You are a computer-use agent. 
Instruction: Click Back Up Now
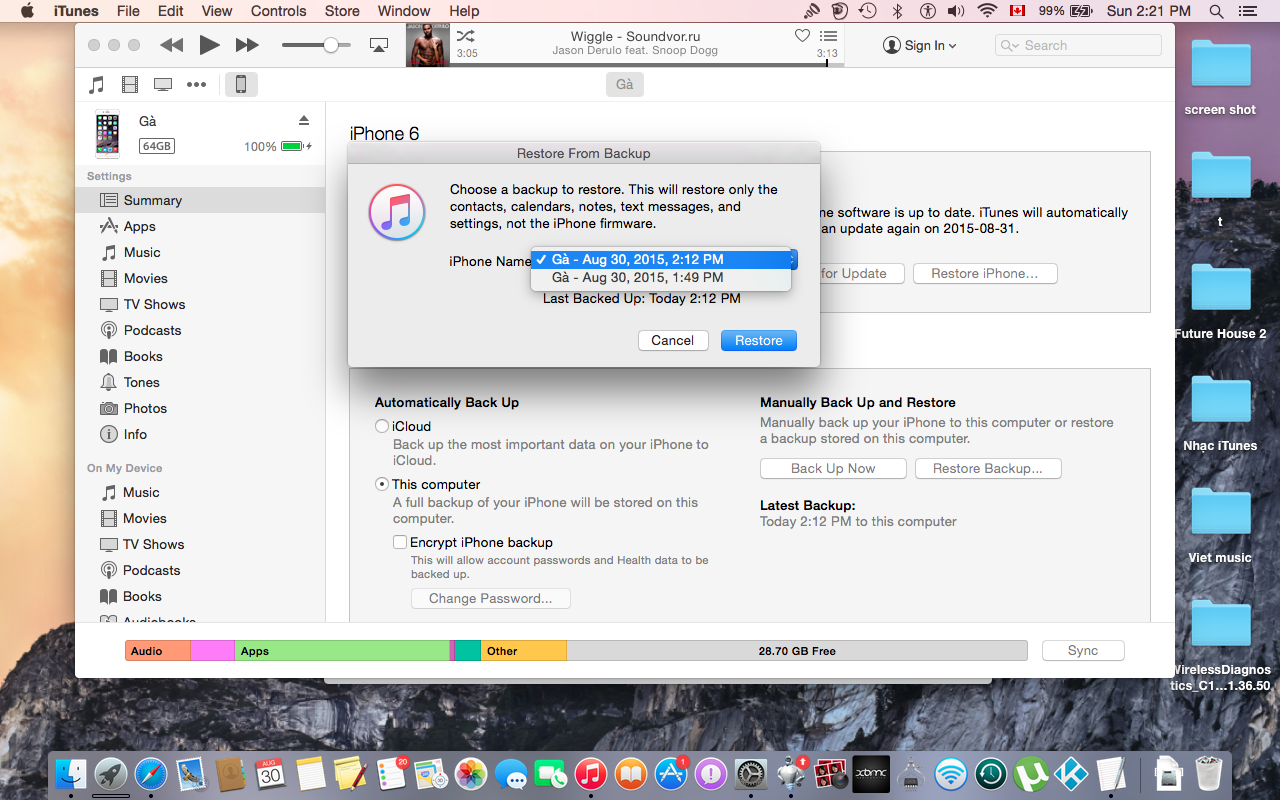(x=833, y=468)
